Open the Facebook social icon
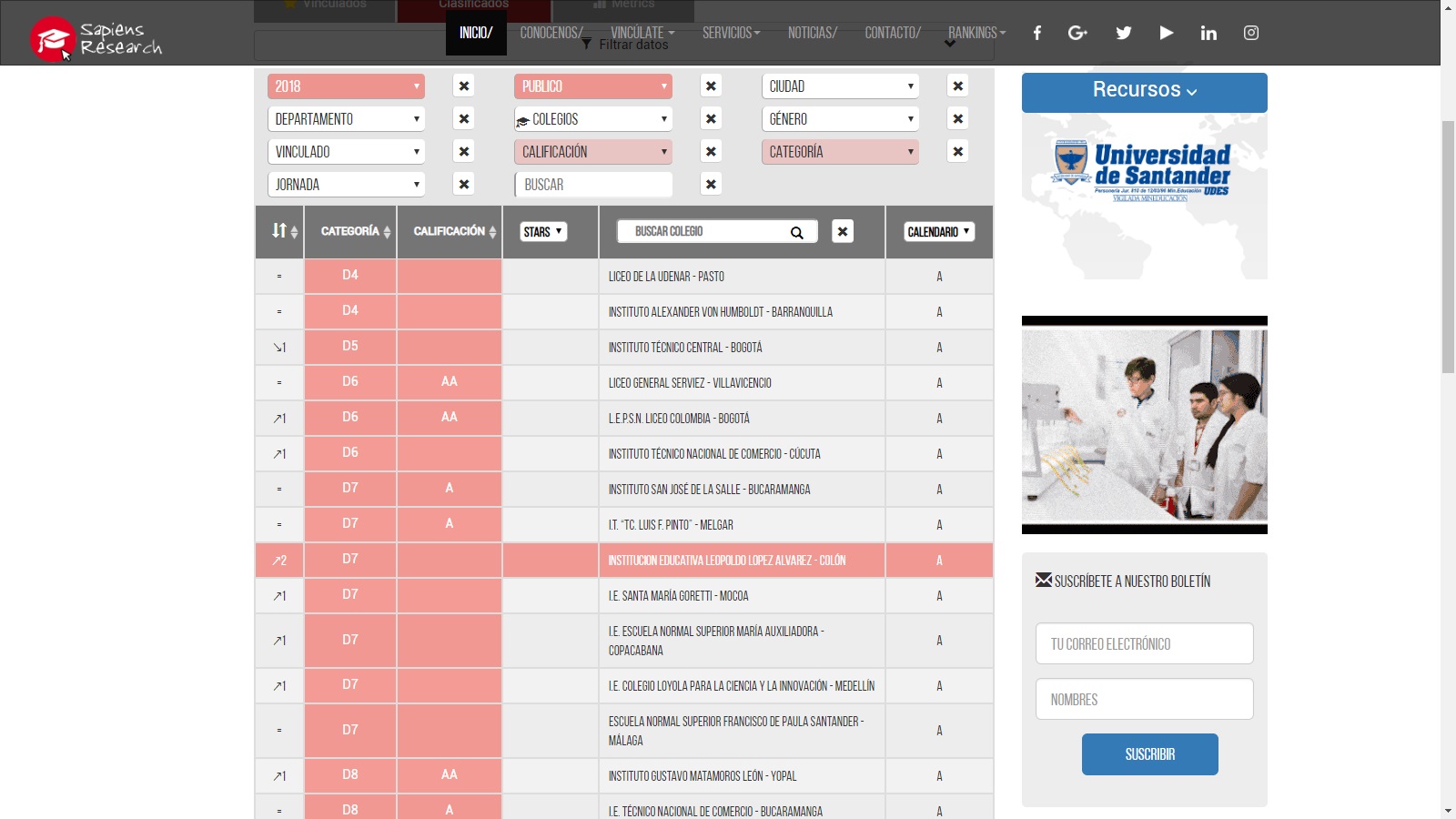The width and height of the screenshot is (1456, 819). pos(1036,33)
